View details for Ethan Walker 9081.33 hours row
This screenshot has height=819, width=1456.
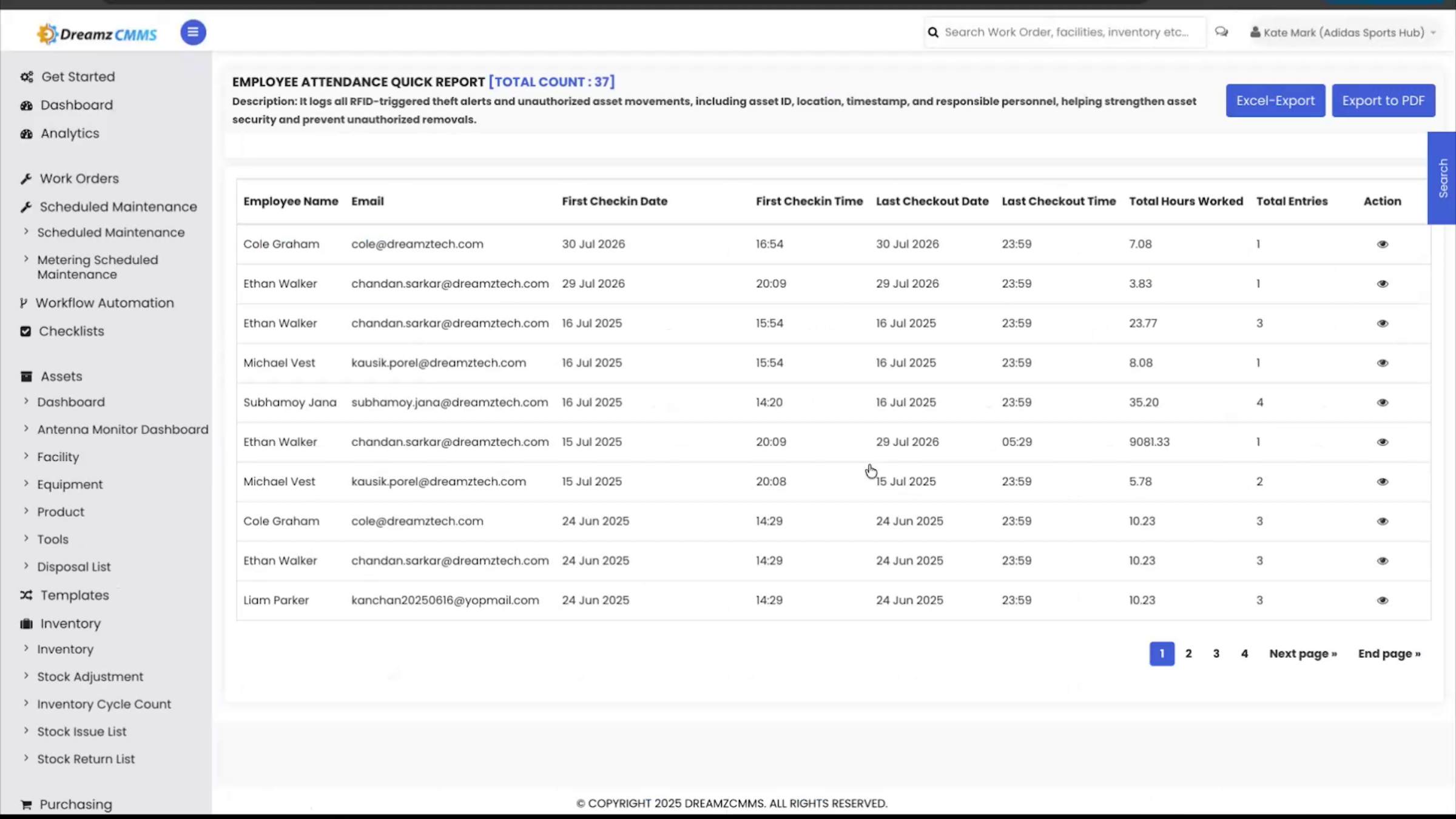(1382, 442)
